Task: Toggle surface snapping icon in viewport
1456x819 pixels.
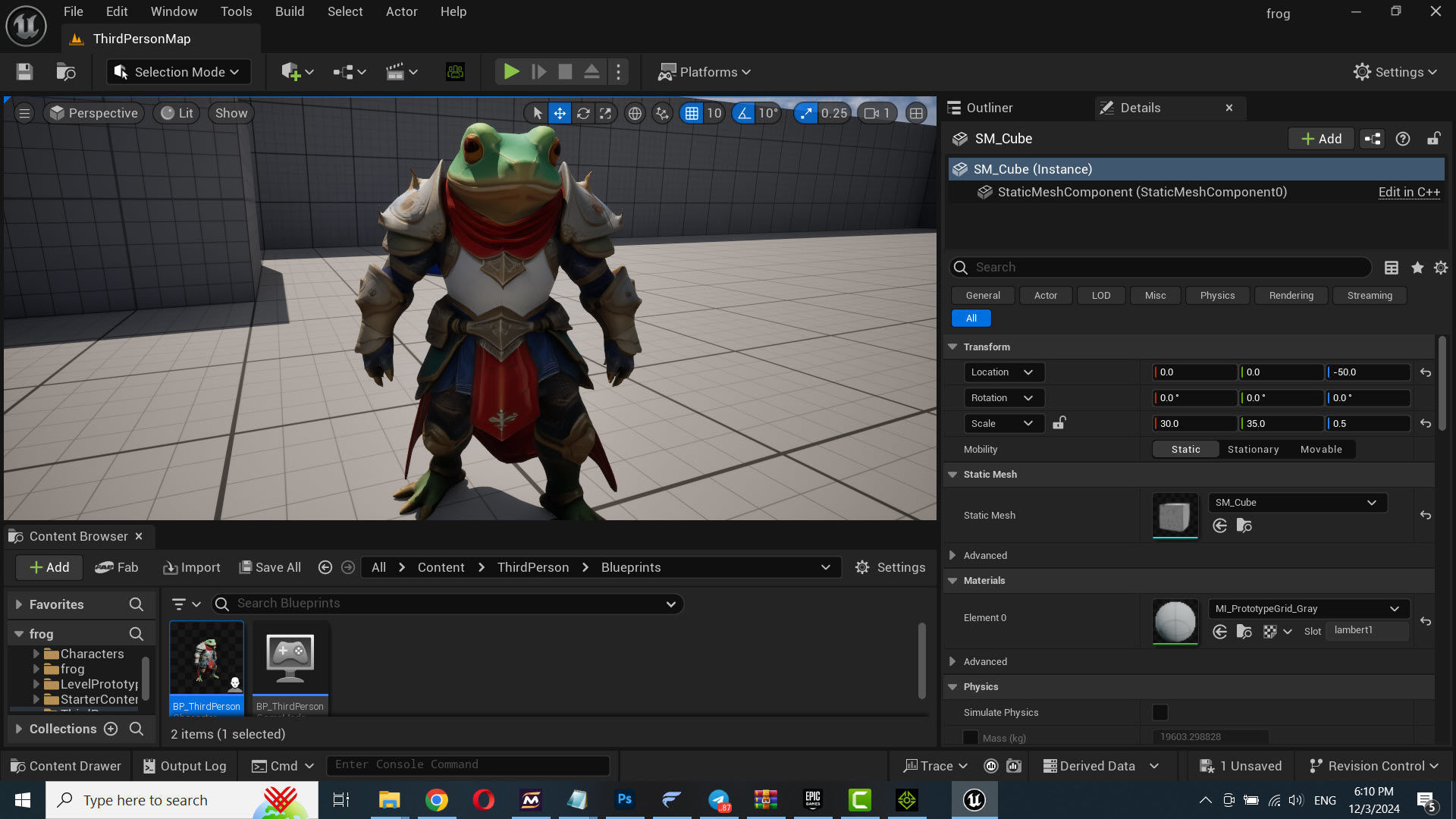Action: click(662, 113)
